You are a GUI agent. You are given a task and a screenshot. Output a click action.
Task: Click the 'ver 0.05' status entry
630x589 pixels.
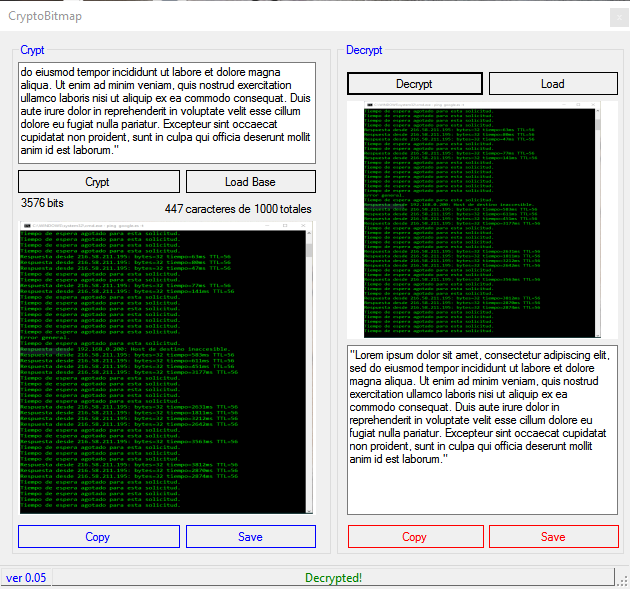26,578
